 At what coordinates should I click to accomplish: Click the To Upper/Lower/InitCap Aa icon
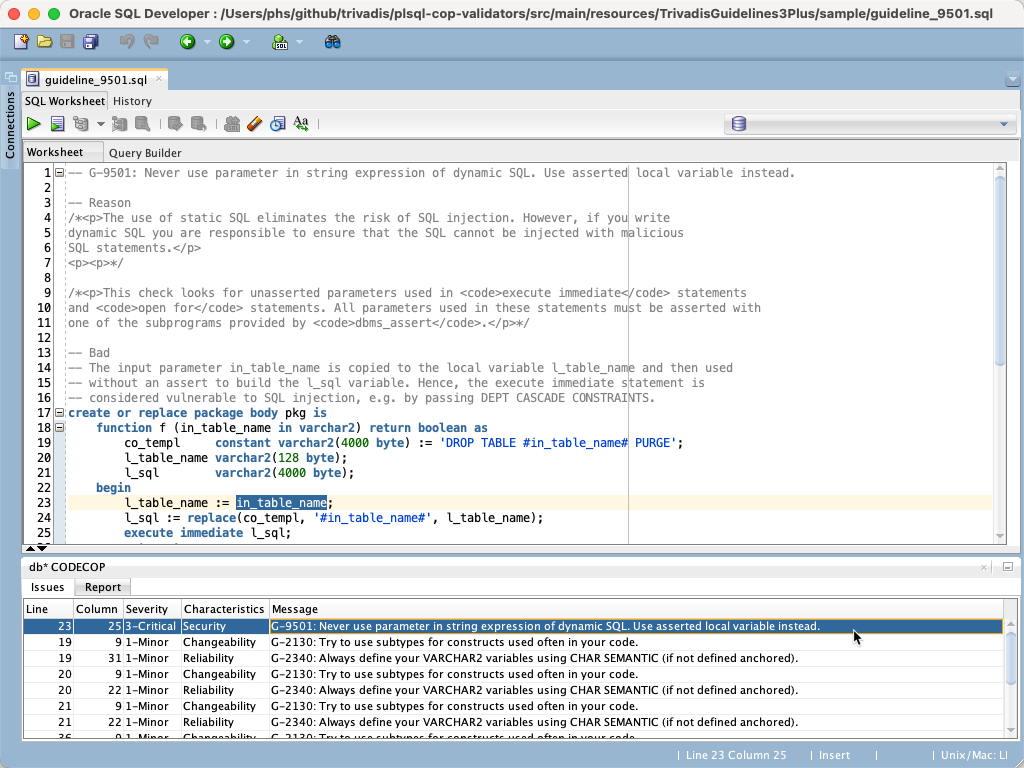(x=301, y=123)
